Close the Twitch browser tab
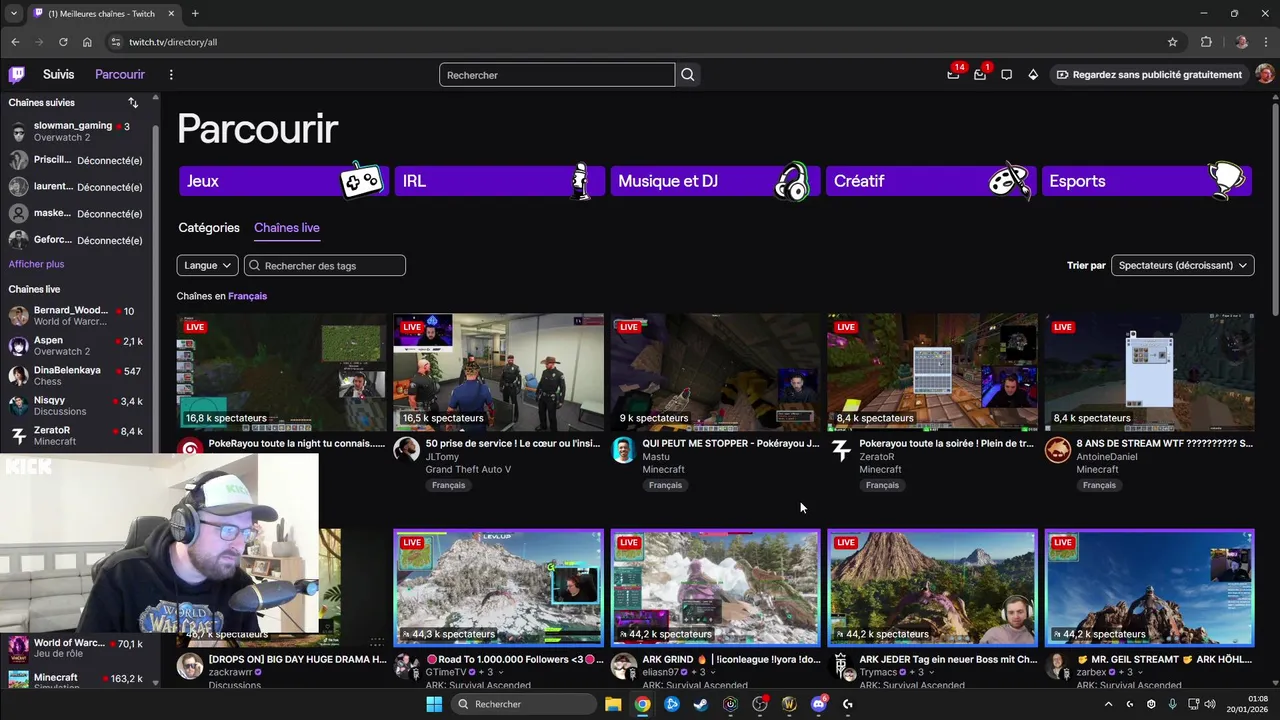 (171, 14)
